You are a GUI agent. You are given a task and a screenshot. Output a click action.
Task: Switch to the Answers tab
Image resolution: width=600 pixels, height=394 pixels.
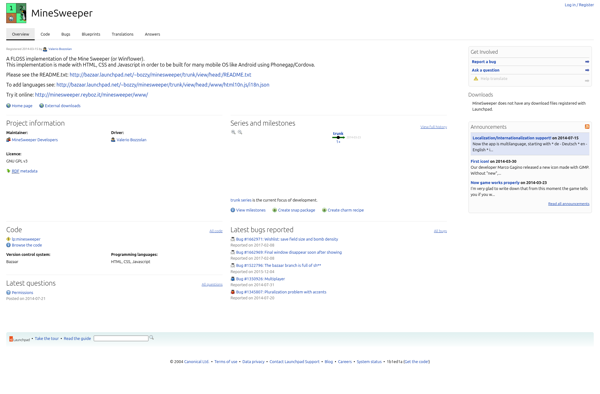tap(152, 34)
